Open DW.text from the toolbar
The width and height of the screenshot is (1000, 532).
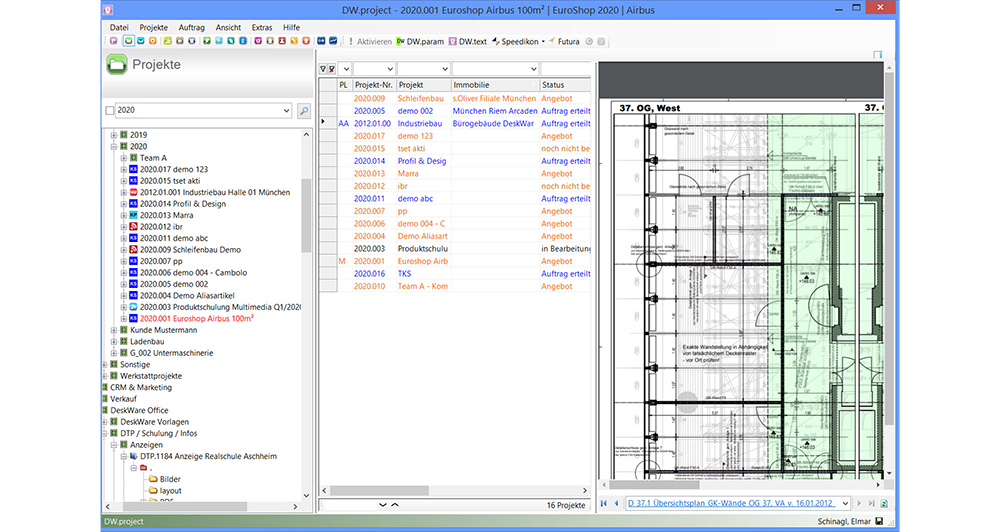pyautogui.click(x=467, y=42)
